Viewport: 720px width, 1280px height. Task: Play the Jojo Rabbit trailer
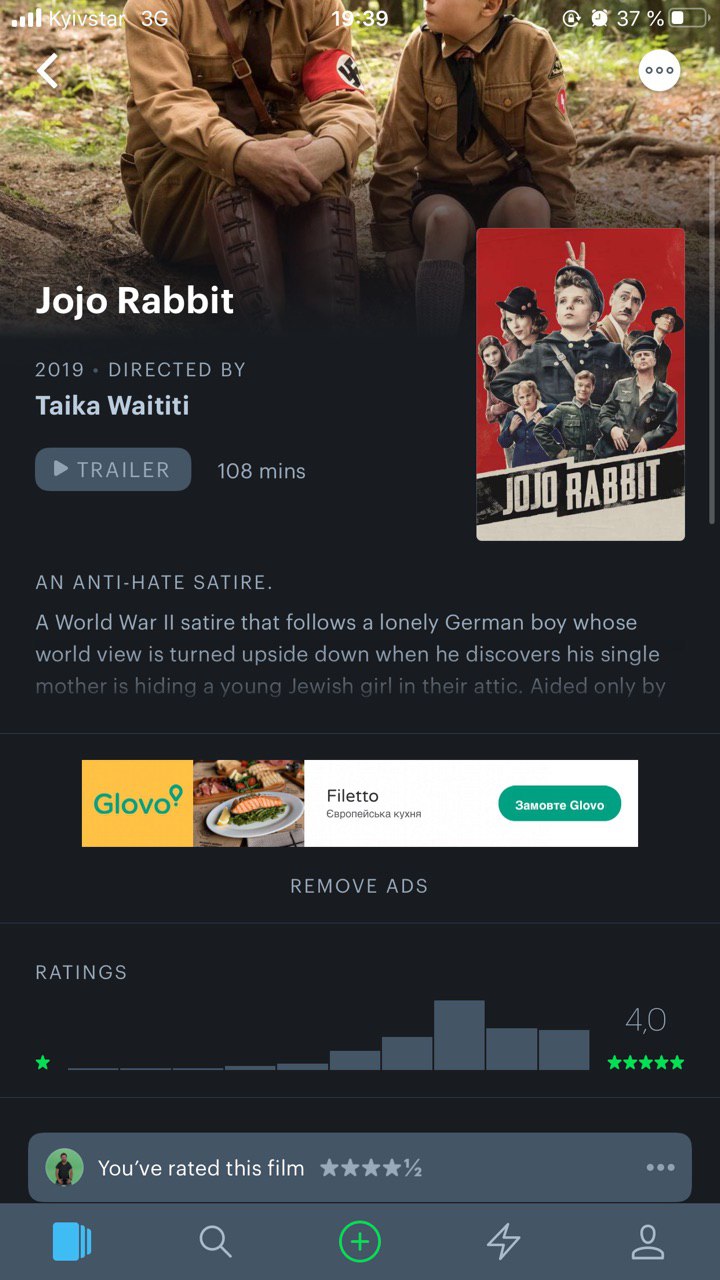click(113, 469)
